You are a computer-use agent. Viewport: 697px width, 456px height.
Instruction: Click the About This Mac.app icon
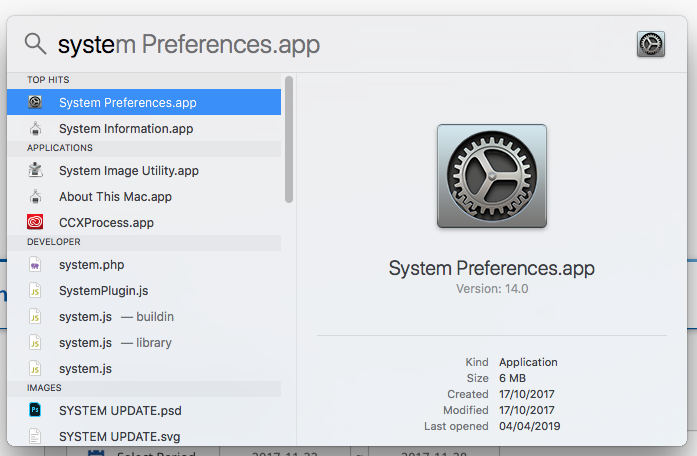pos(35,197)
